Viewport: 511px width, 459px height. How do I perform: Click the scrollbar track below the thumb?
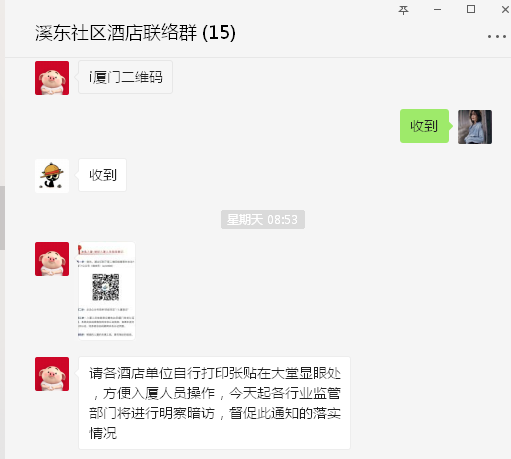[x=2, y=354]
